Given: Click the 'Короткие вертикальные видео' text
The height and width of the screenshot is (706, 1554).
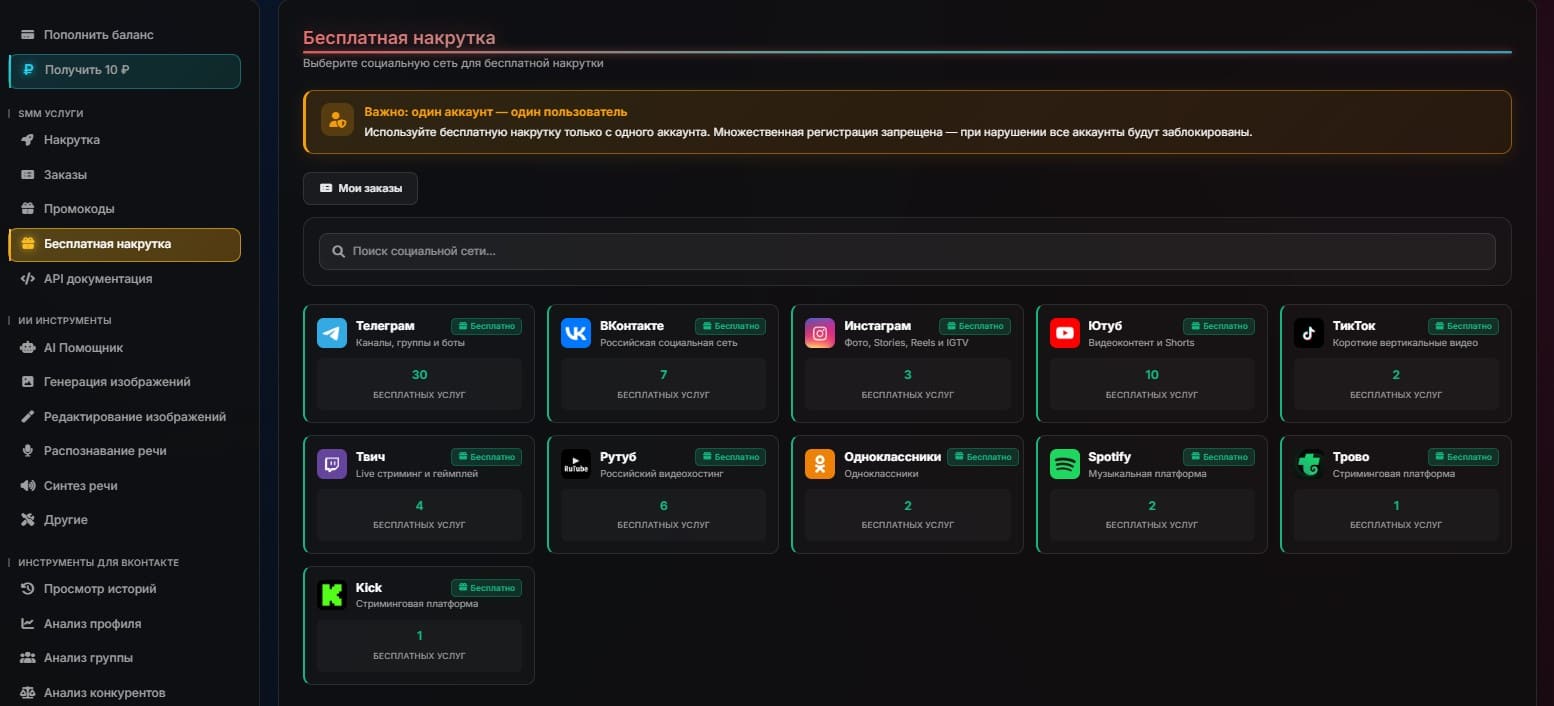Looking at the screenshot, I should (x=1405, y=343).
